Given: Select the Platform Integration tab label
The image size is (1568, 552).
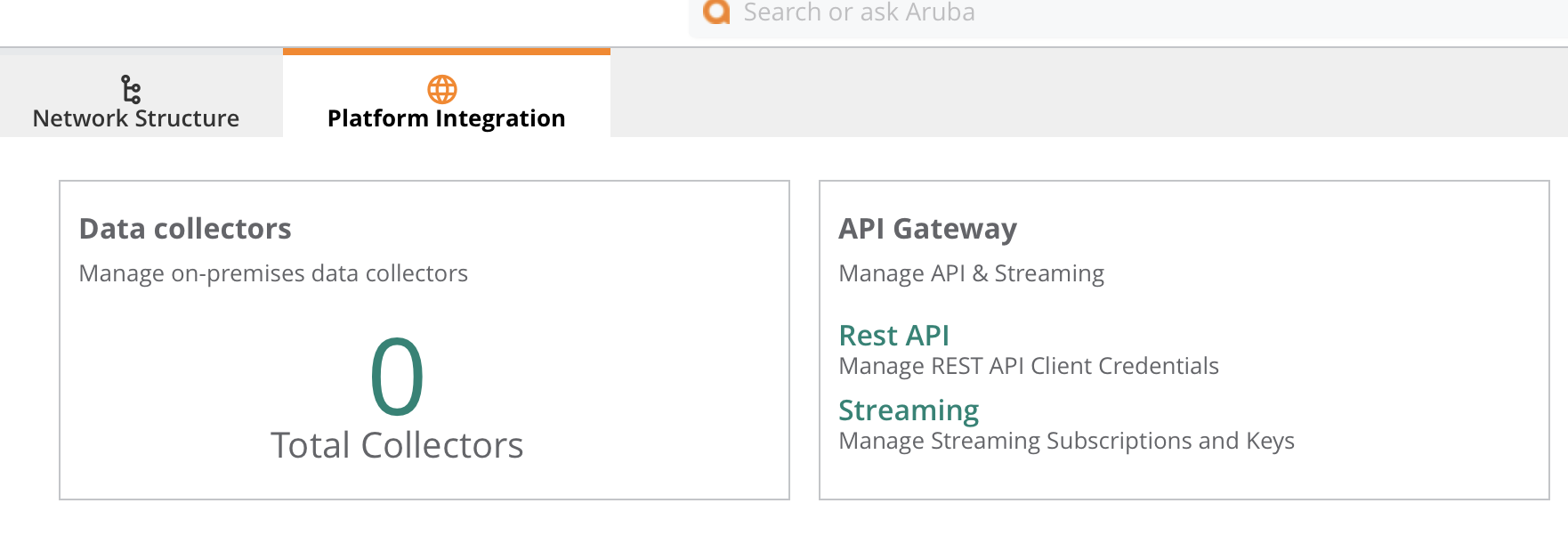Looking at the screenshot, I should (x=446, y=118).
